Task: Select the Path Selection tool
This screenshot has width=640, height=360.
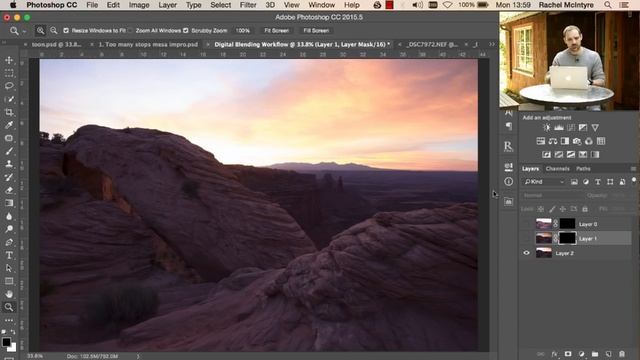Action: point(9,268)
